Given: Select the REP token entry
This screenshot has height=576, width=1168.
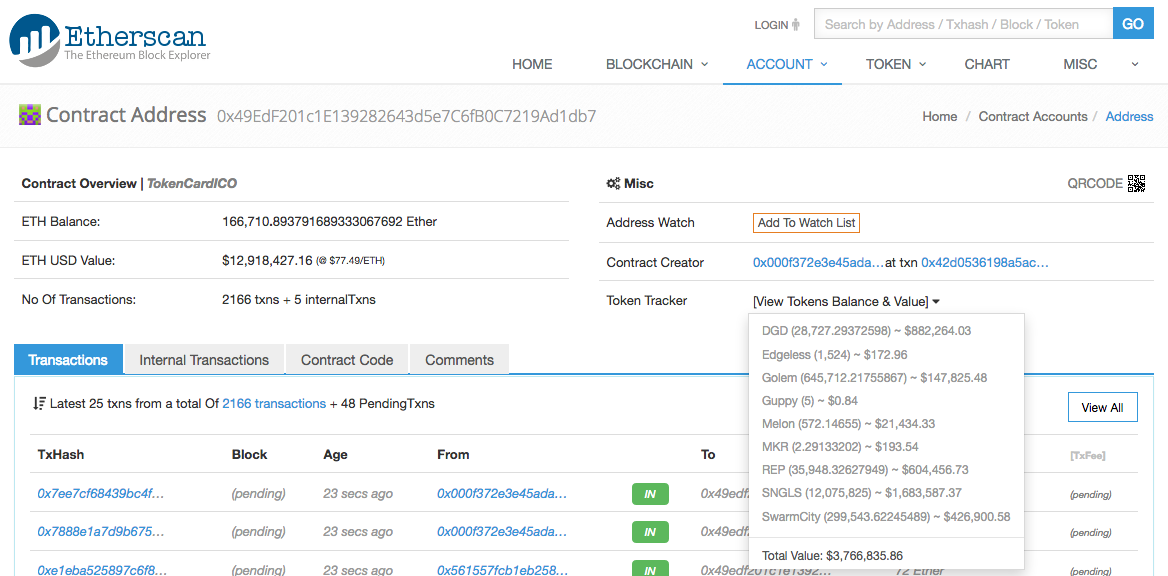Looking at the screenshot, I should point(866,470).
